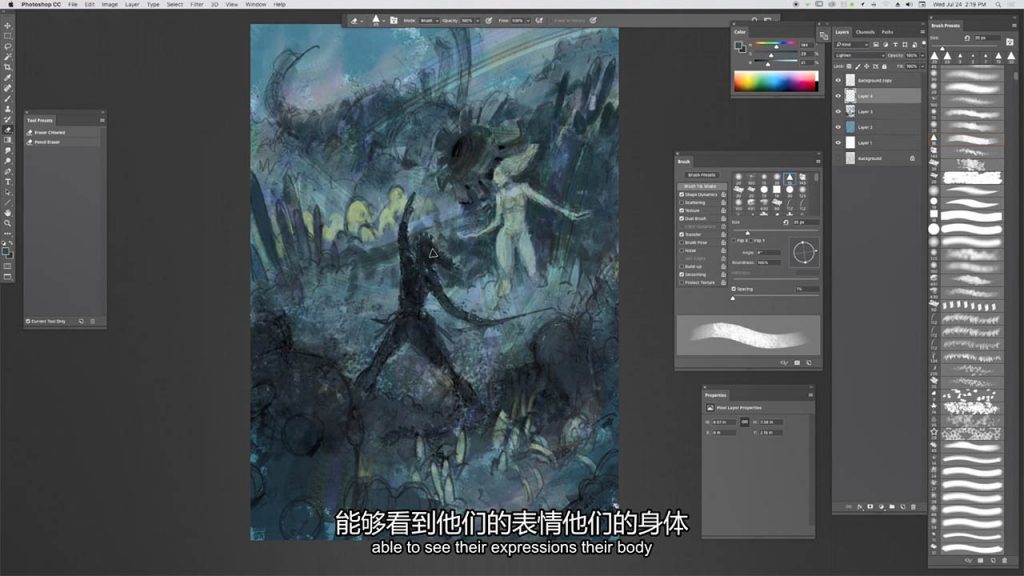Select the Hand tool
Screen dimensions: 1024x576
click(8, 213)
